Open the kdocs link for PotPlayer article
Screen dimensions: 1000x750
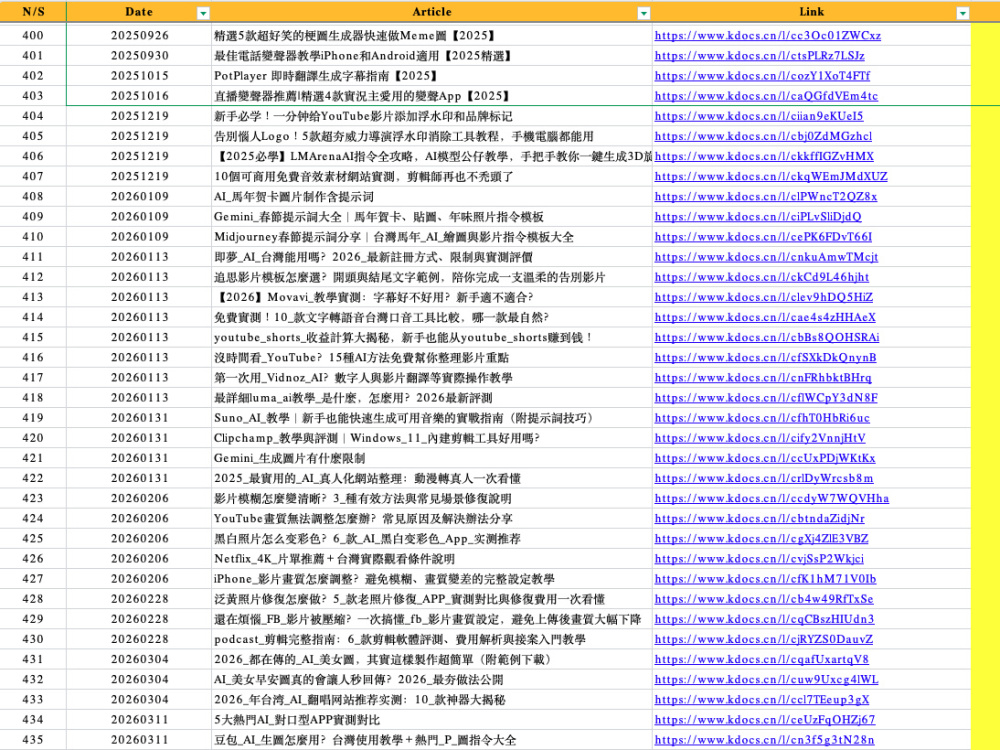click(762, 76)
